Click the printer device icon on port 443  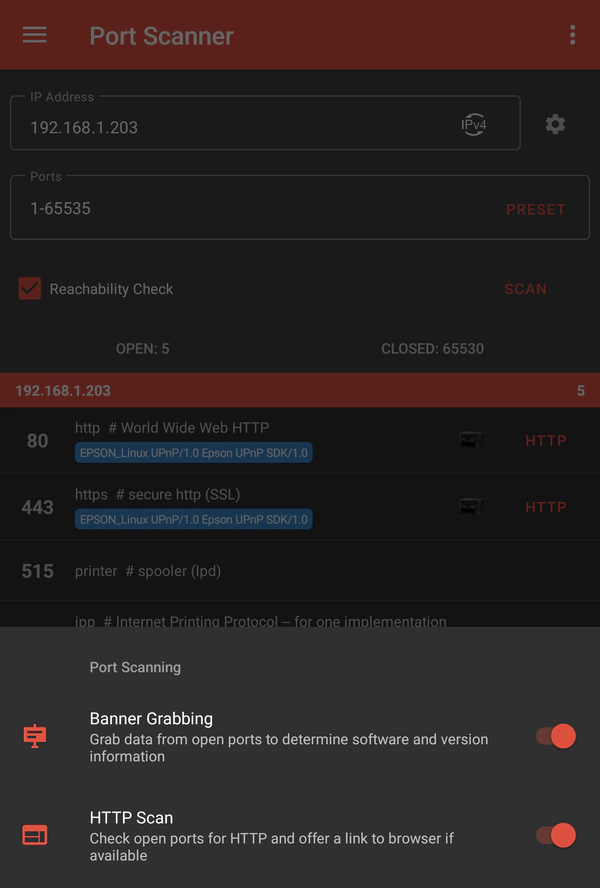pyautogui.click(x=471, y=506)
